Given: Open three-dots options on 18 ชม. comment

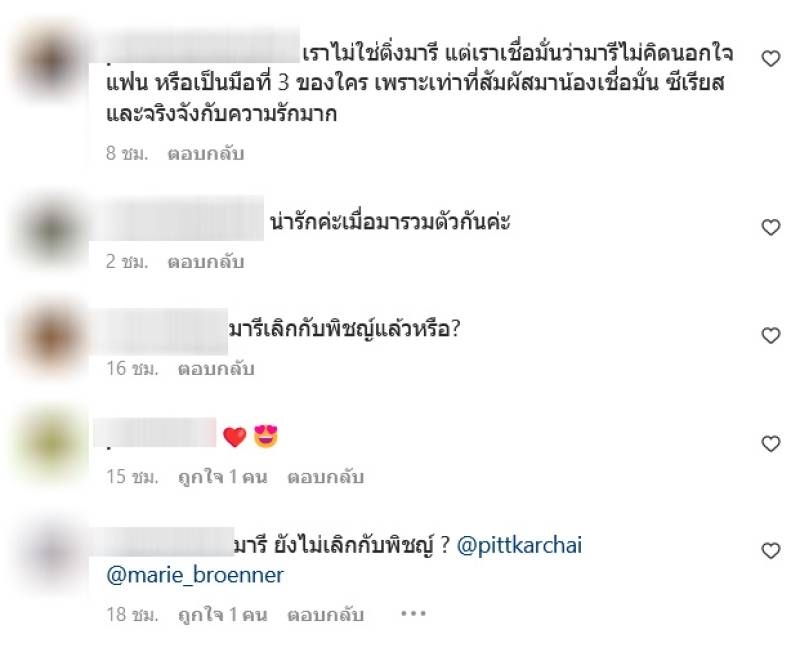Looking at the screenshot, I should [413, 614].
